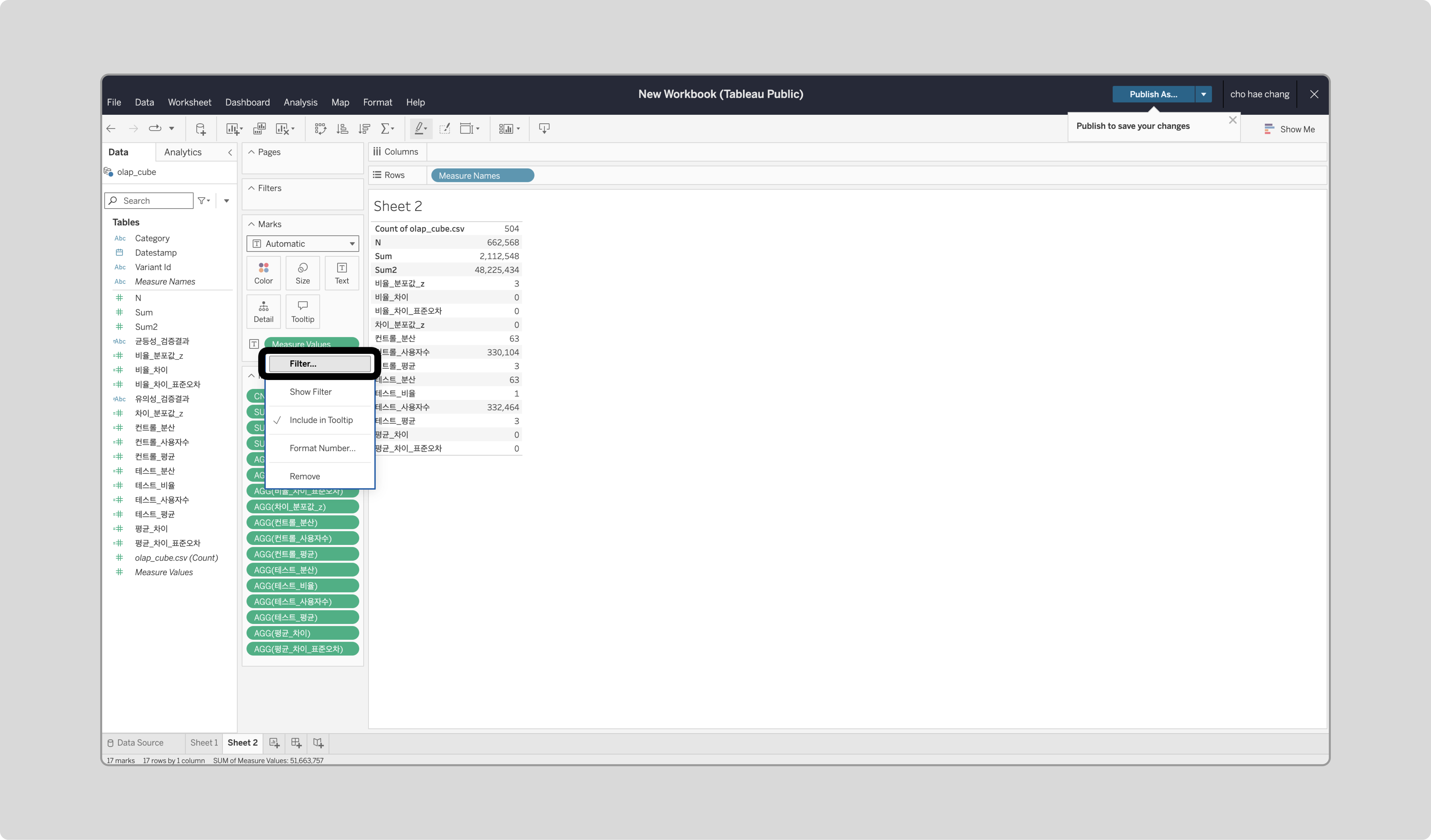The image size is (1431, 840).
Task: Collapse the Filters card
Action: (251, 188)
